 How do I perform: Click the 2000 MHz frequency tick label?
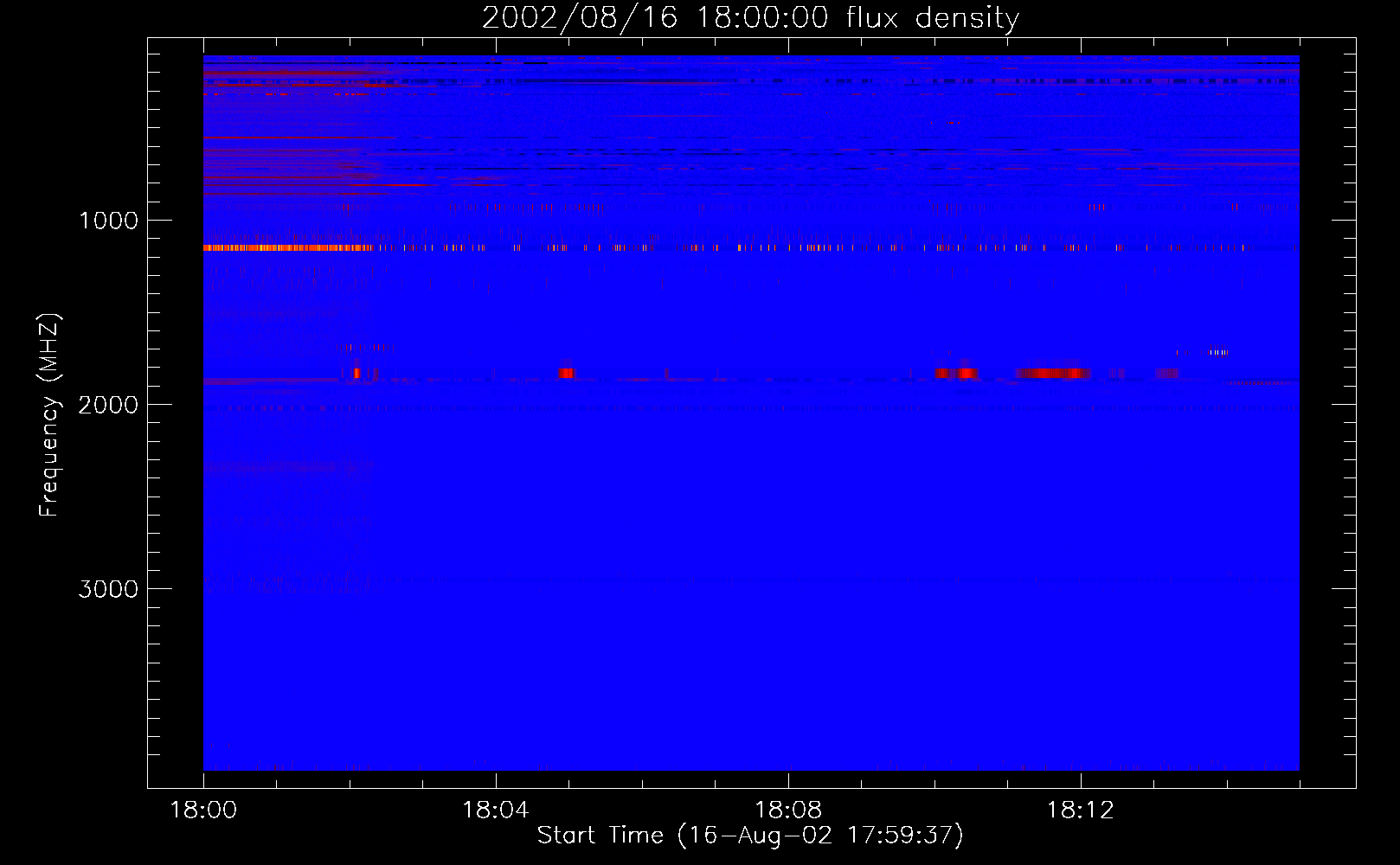click(108, 405)
